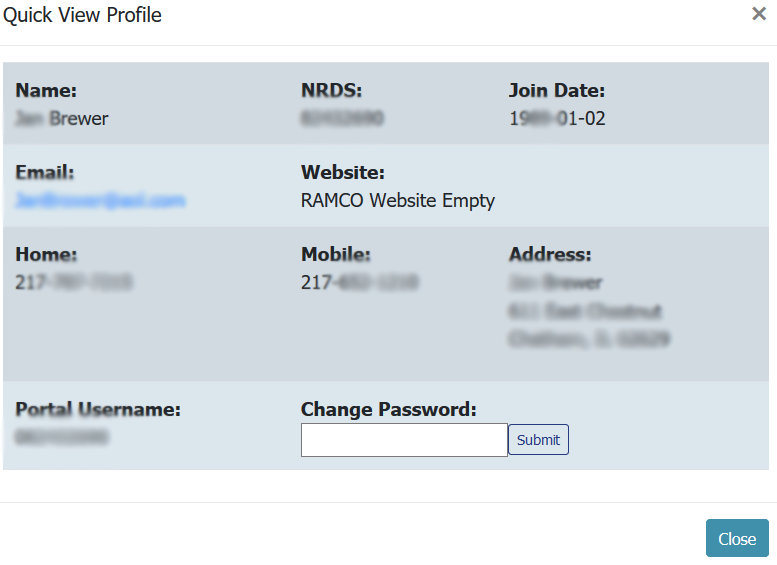Select the Website label
The height and width of the screenshot is (565, 777).
click(342, 172)
